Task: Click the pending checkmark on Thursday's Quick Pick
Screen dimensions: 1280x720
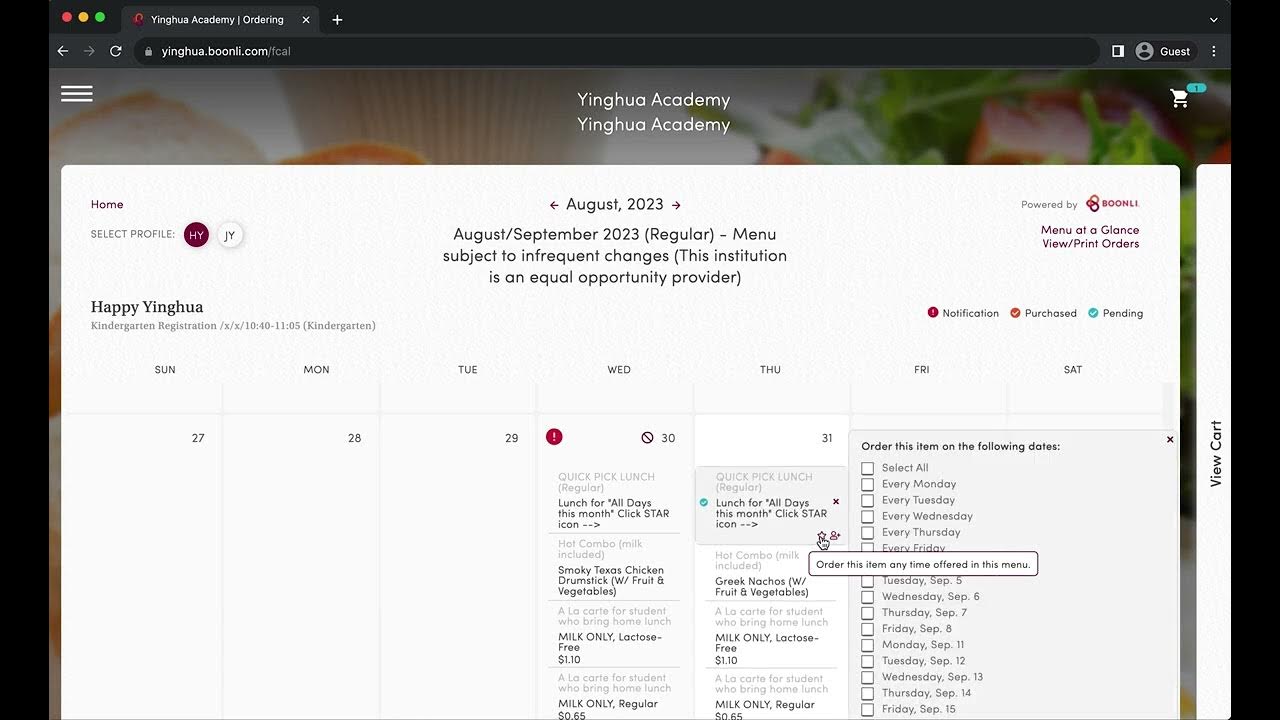Action: [704, 503]
